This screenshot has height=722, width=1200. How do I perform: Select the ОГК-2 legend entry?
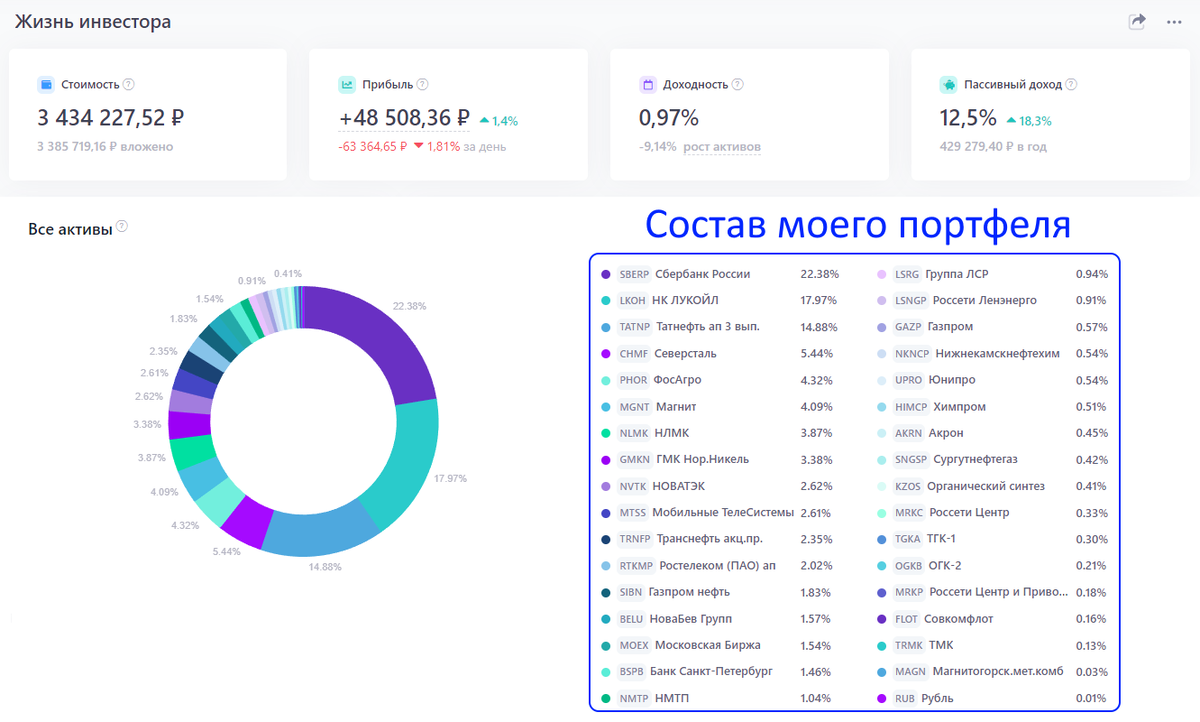pos(993,565)
